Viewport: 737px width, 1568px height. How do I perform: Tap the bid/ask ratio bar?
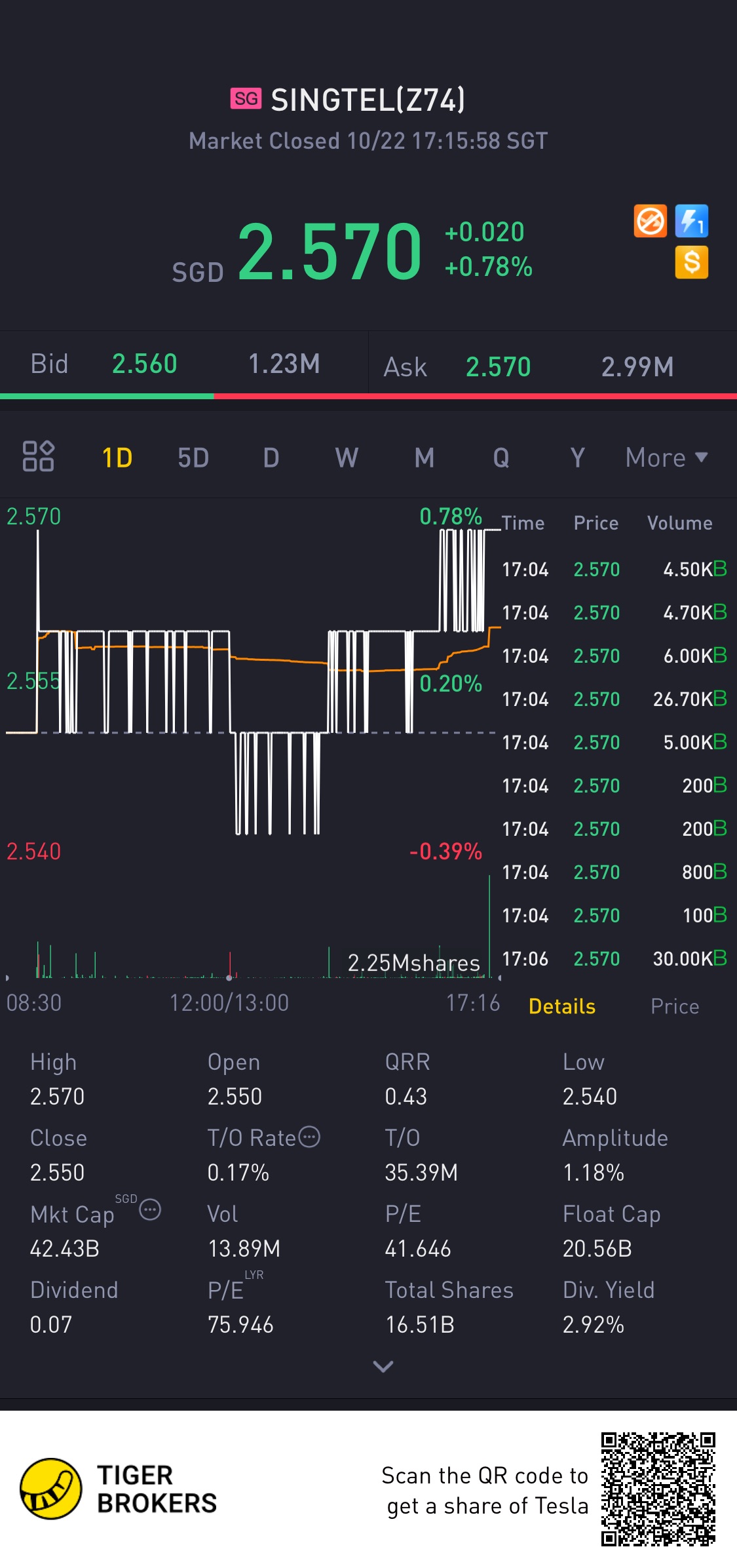[x=368, y=396]
